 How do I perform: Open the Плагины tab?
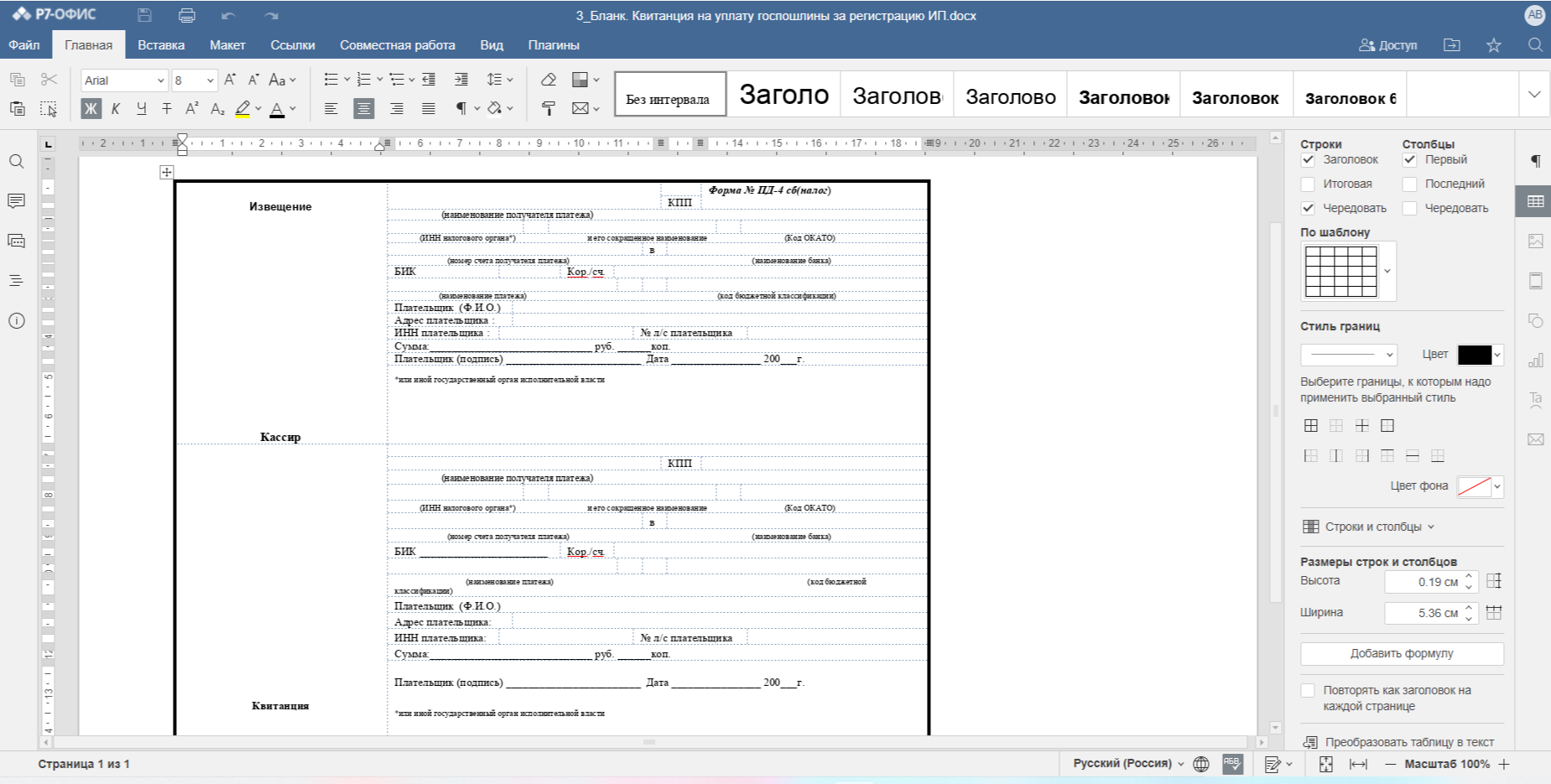(x=554, y=45)
